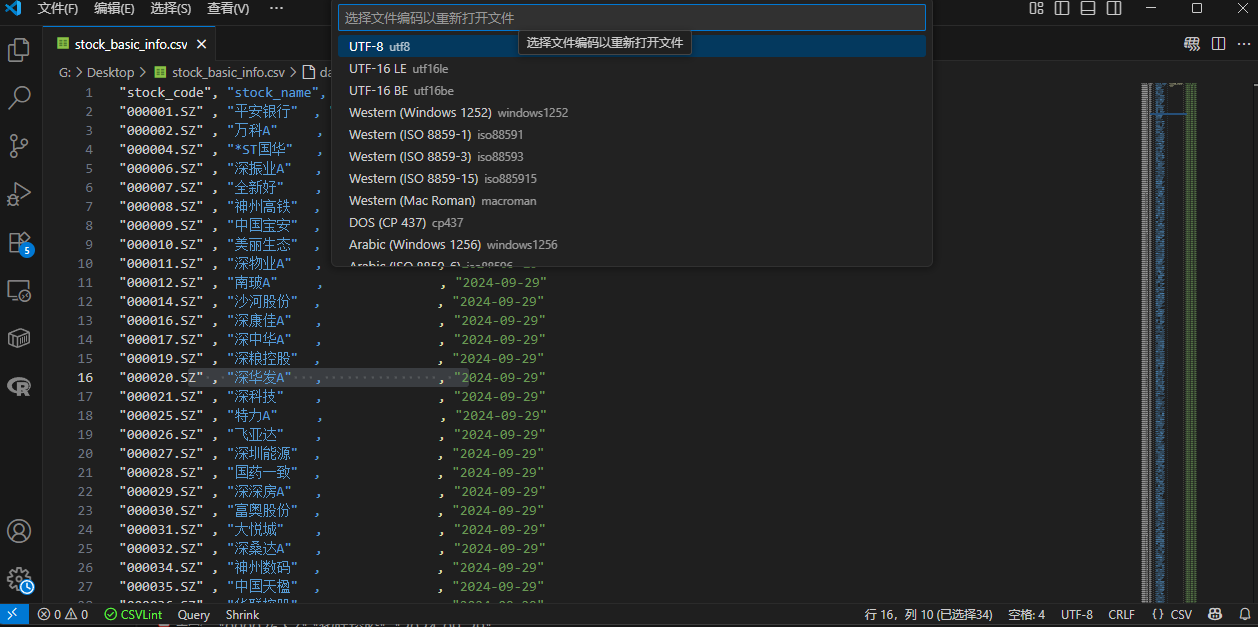Choose Arabic (Windows 1256) encoding

tap(632, 244)
